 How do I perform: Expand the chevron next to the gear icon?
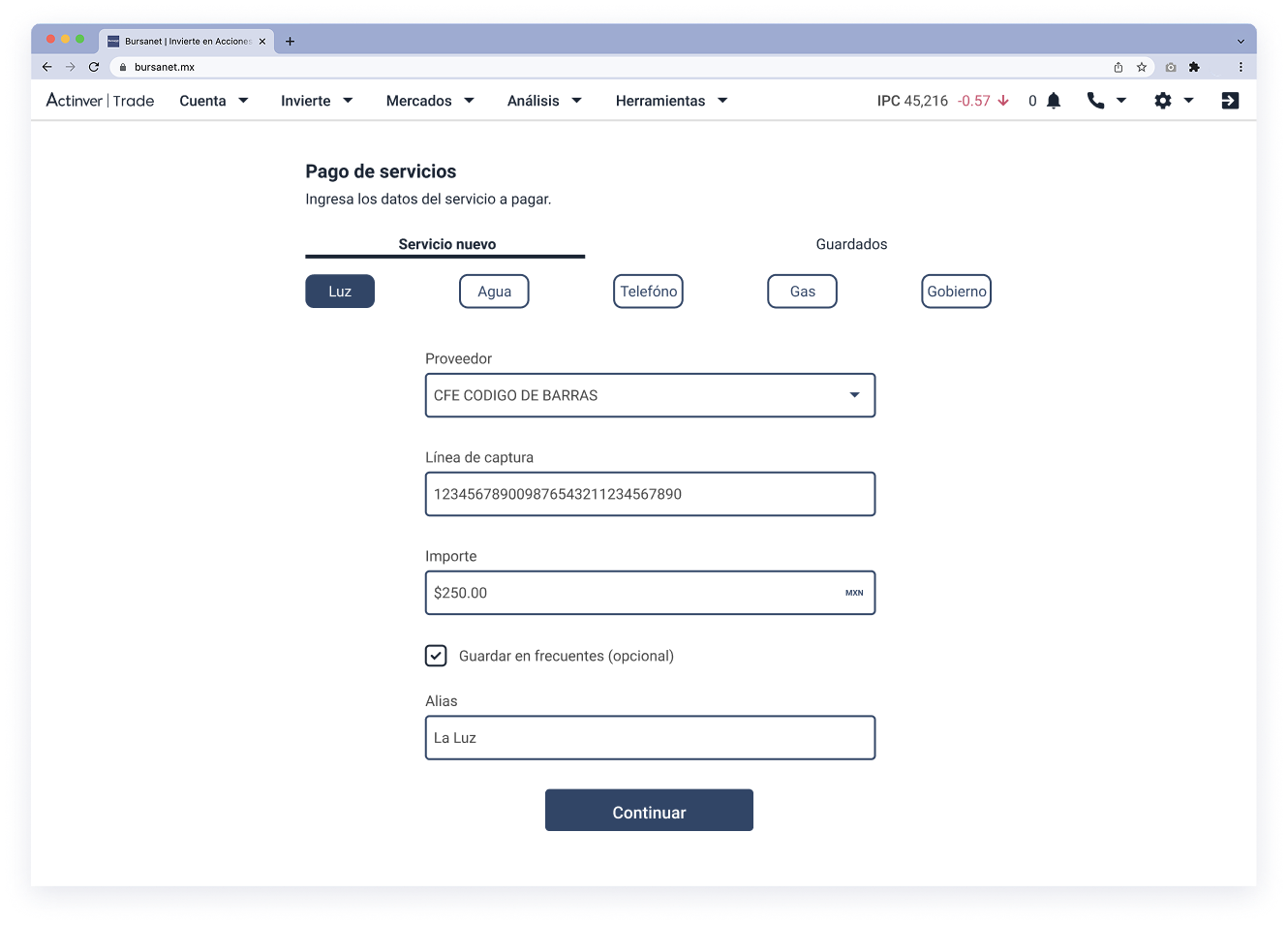pos(1189,100)
